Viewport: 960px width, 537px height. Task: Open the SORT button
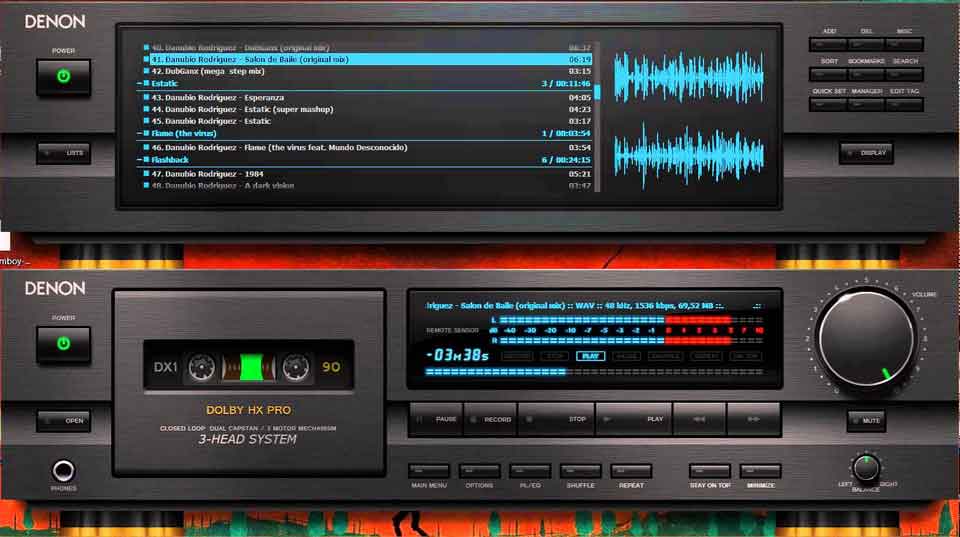[828, 75]
